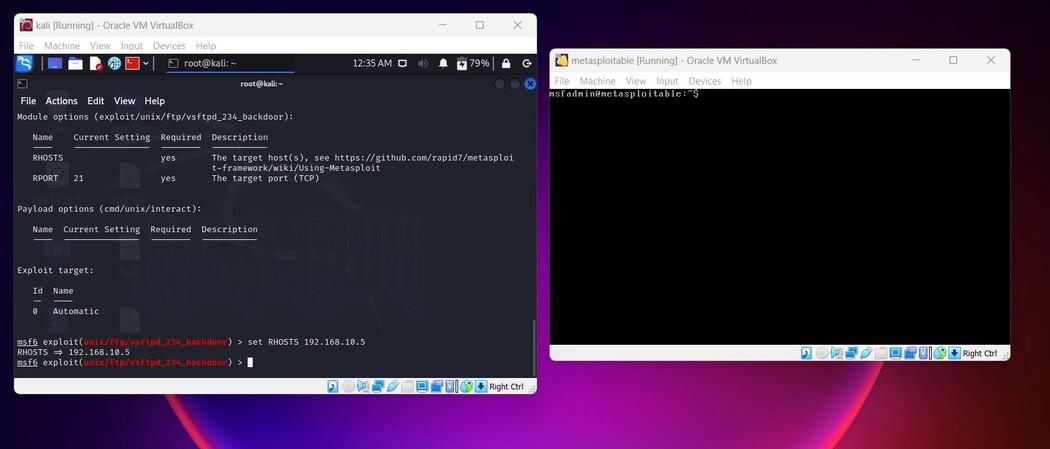Viewport: 1050px width, 449px height.
Task: Click the Kali terminal vertical scrollbar
Action: click(x=533, y=348)
